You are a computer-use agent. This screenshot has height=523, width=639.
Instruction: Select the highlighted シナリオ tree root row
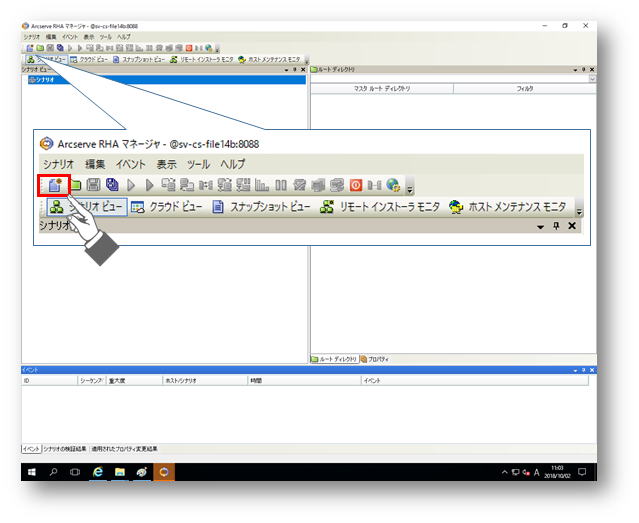pyautogui.click(x=167, y=79)
